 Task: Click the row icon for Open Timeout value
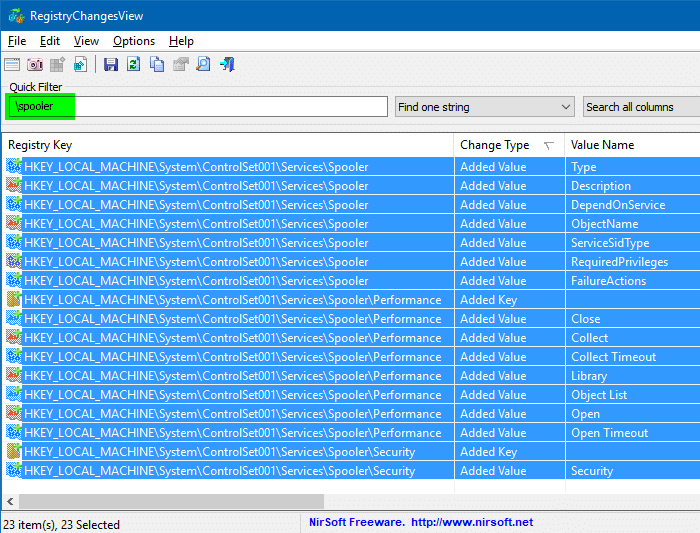[14, 433]
